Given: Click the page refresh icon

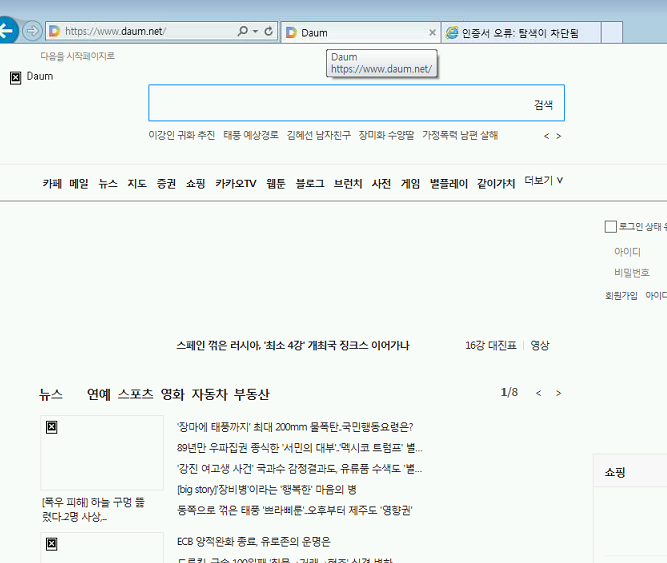Looking at the screenshot, I should (x=268, y=31).
